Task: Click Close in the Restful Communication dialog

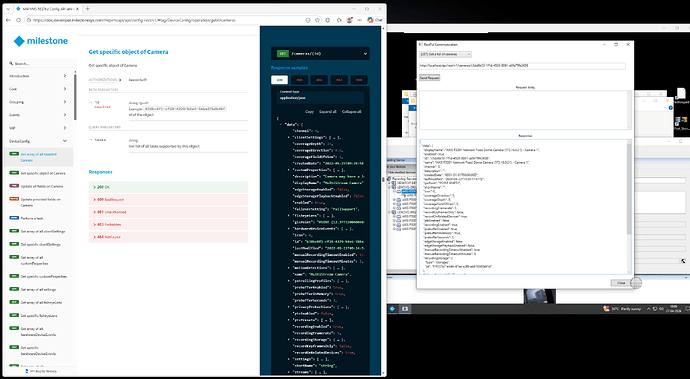Action: tap(621, 283)
